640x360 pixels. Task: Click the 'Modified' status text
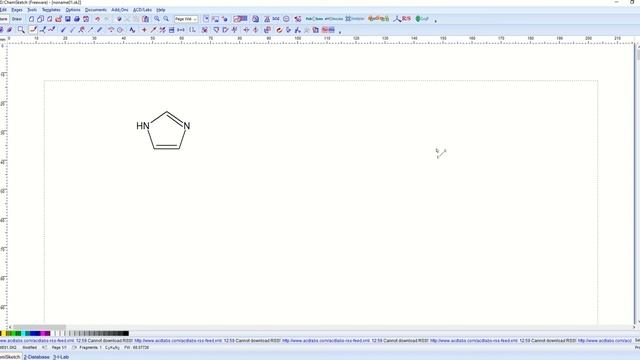[x=29, y=348]
